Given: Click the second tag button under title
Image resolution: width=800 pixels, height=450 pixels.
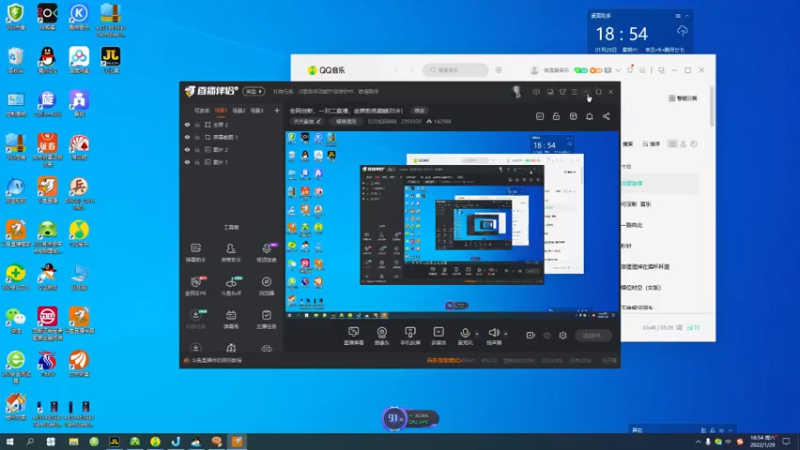Looking at the screenshot, I should click(346, 121).
